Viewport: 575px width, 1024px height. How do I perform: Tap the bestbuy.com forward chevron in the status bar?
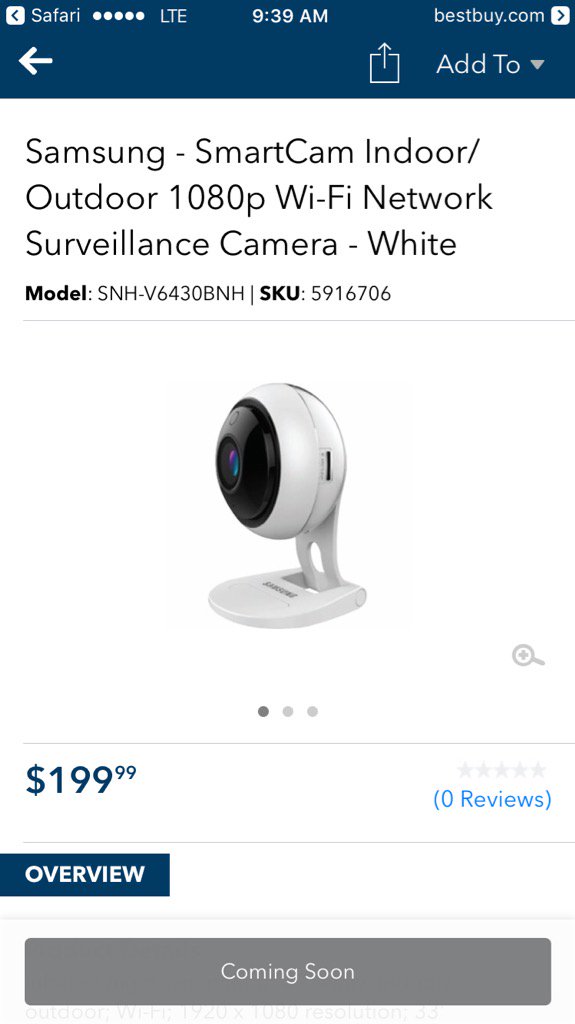tap(560, 16)
